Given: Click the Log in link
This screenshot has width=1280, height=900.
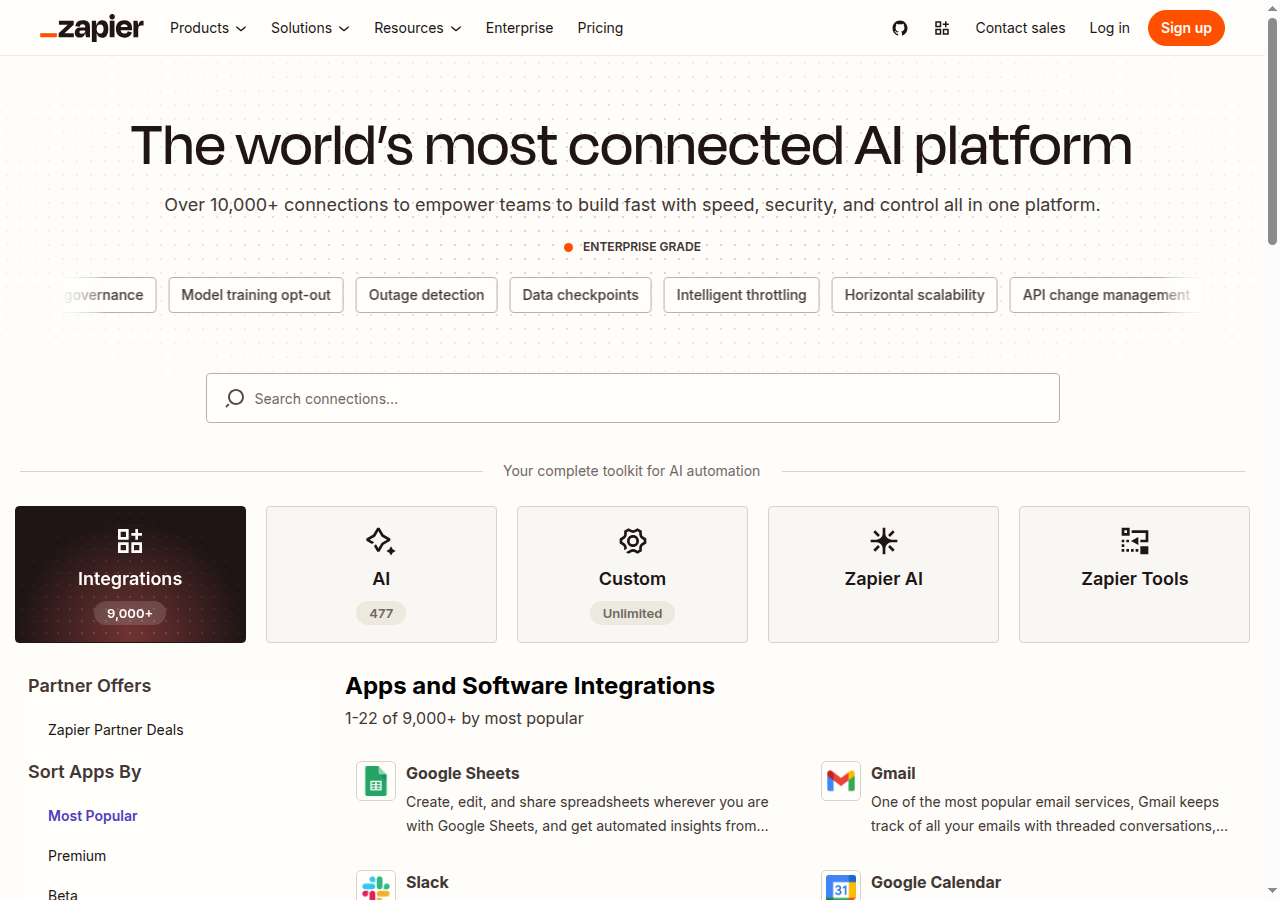Looking at the screenshot, I should (x=1109, y=28).
